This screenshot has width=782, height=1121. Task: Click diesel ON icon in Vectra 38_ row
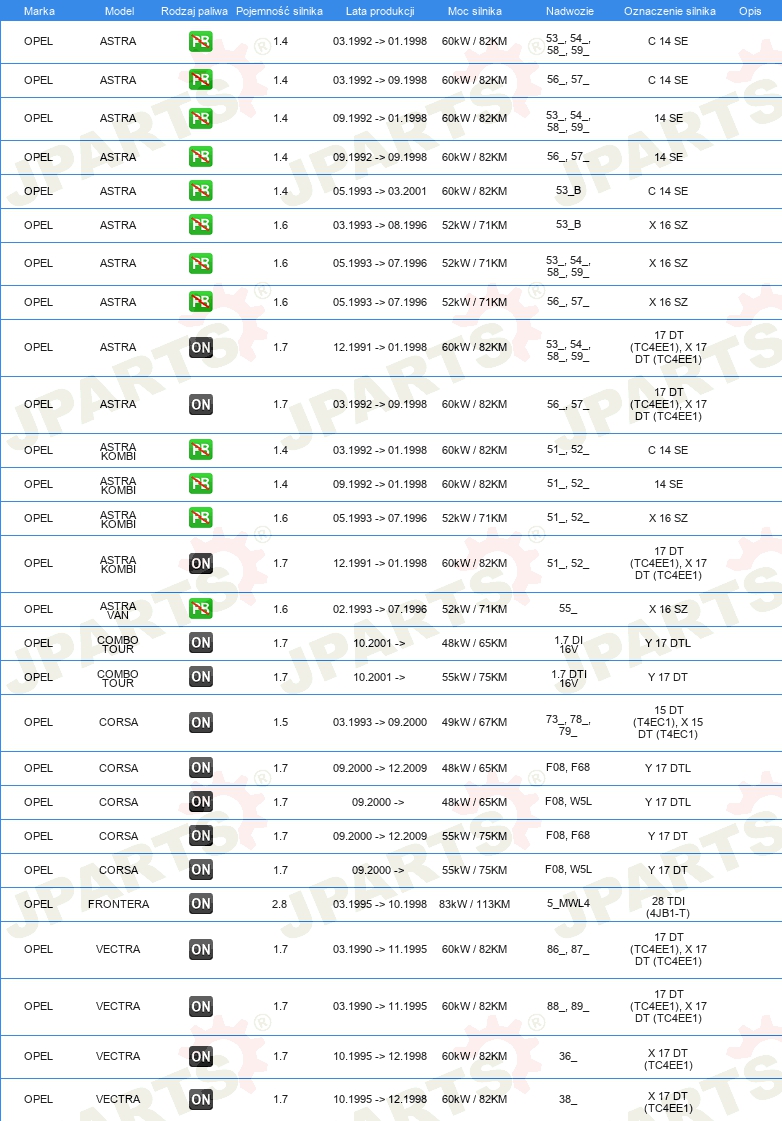(x=201, y=1100)
